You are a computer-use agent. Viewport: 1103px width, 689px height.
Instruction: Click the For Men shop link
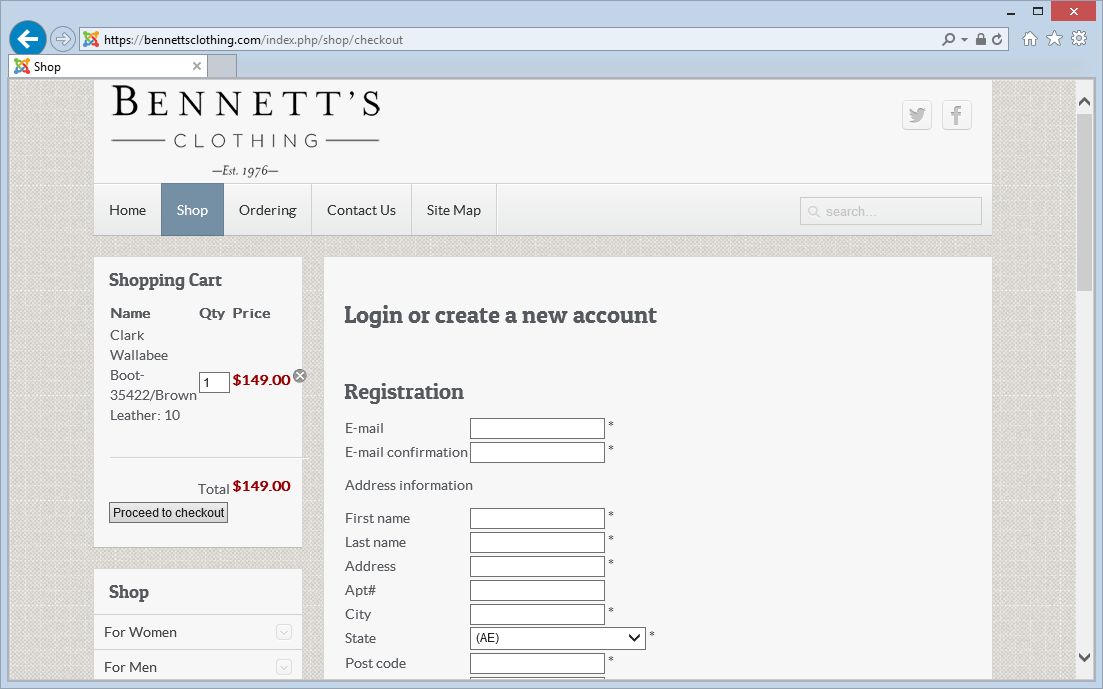click(130, 666)
